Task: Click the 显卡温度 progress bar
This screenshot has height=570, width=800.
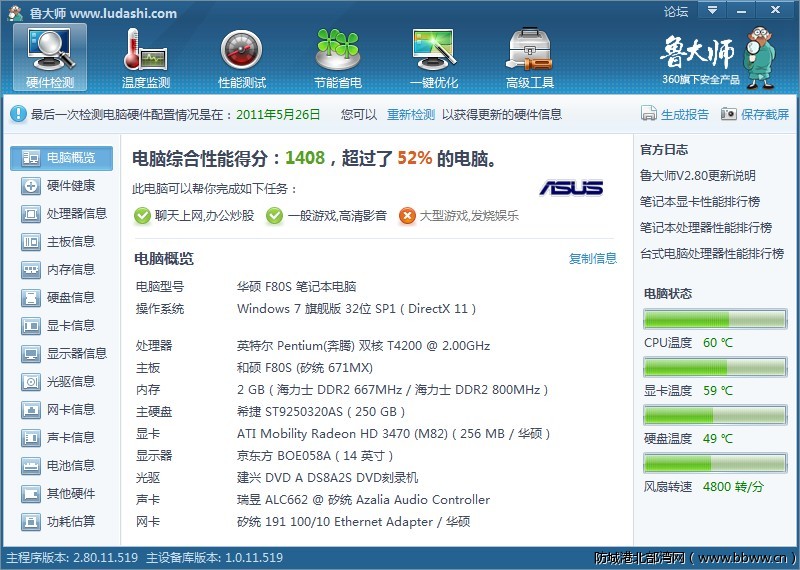Action: (715, 367)
